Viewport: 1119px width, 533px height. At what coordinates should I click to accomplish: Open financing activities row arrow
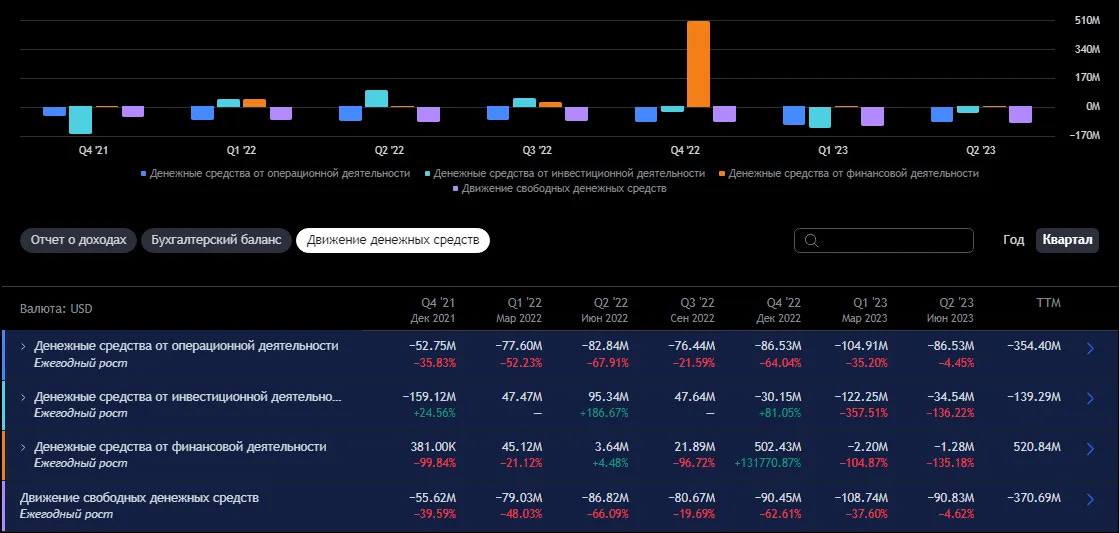tap(1090, 449)
